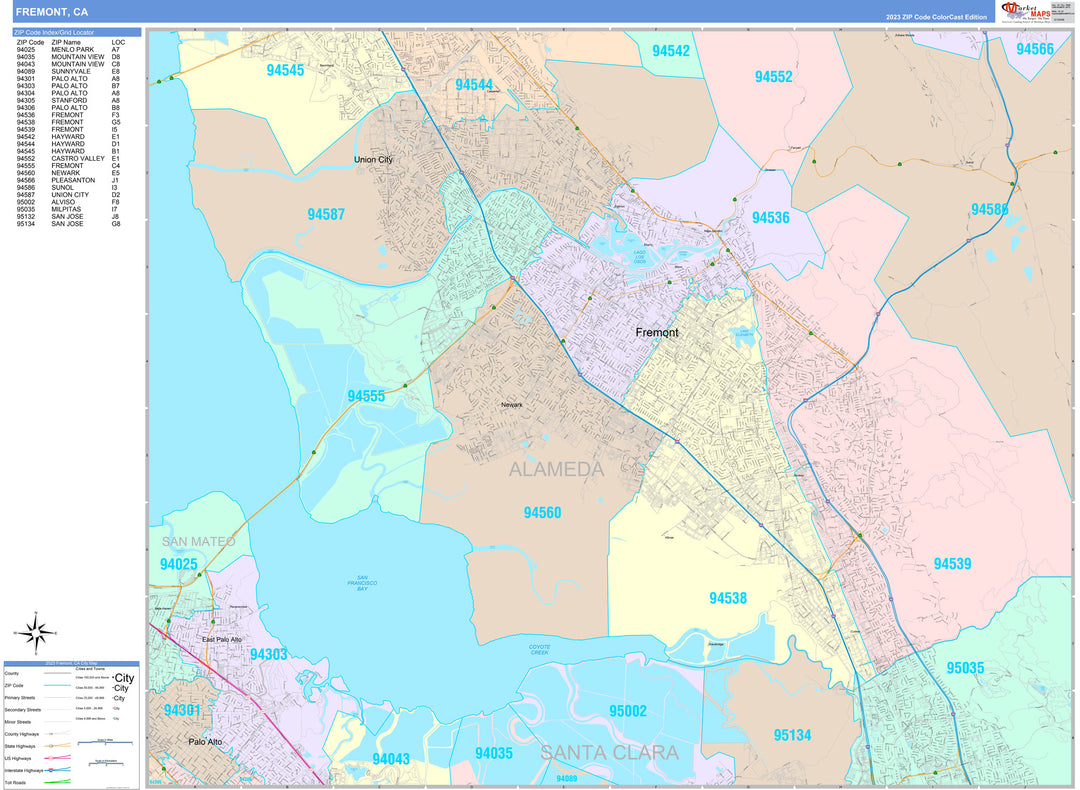This screenshot has height=790, width=1080.
Task: Click the 94560 label on the map
Action: [x=543, y=511]
